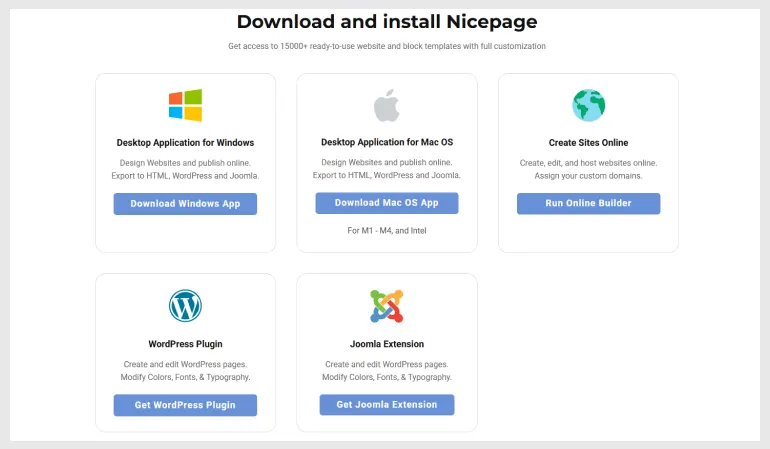This screenshot has width=770, height=449.
Task: Click the globe icon for Create Sites Online
Action: tap(588, 105)
